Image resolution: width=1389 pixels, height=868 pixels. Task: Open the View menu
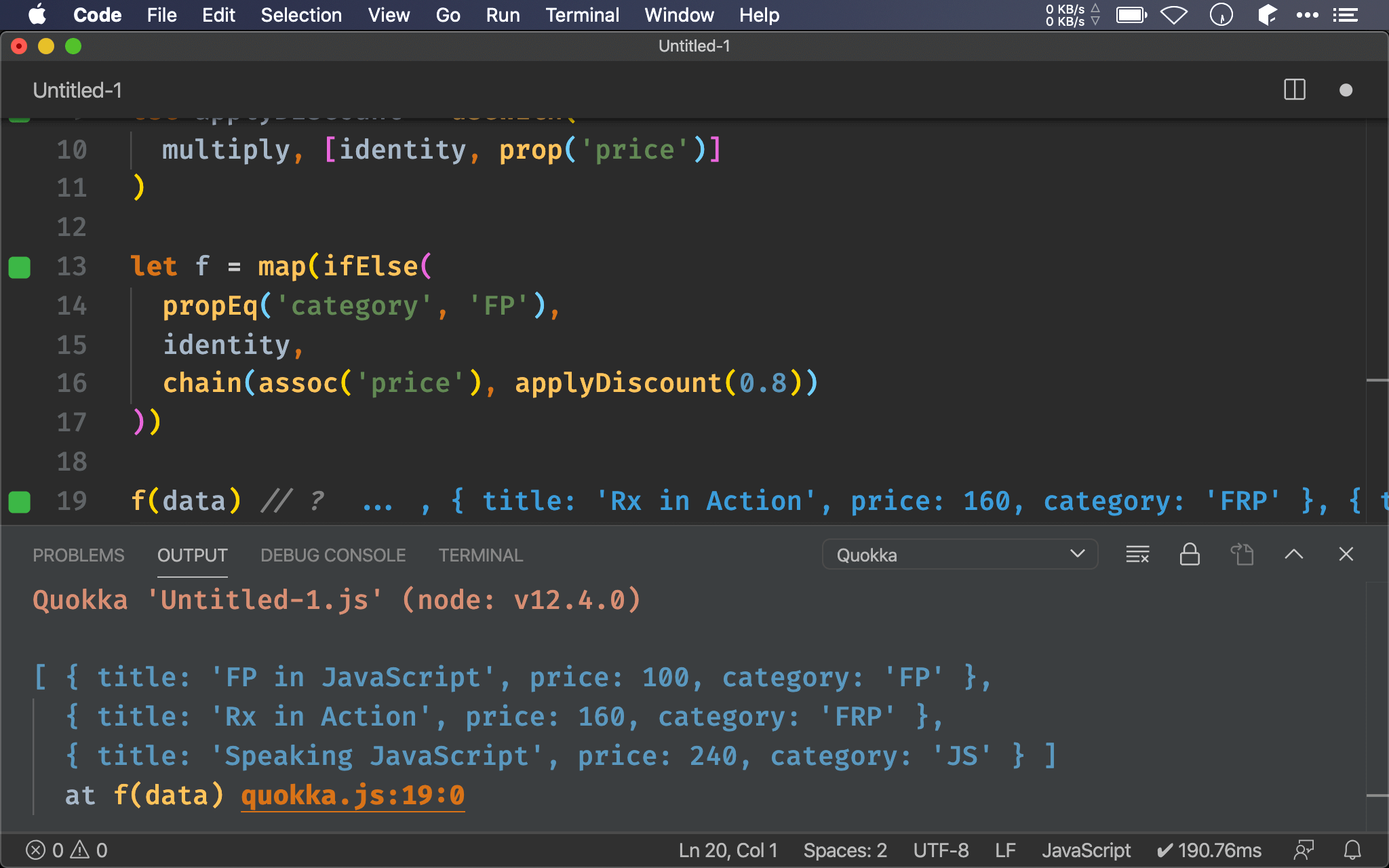pyautogui.click(x=389, y=15)
